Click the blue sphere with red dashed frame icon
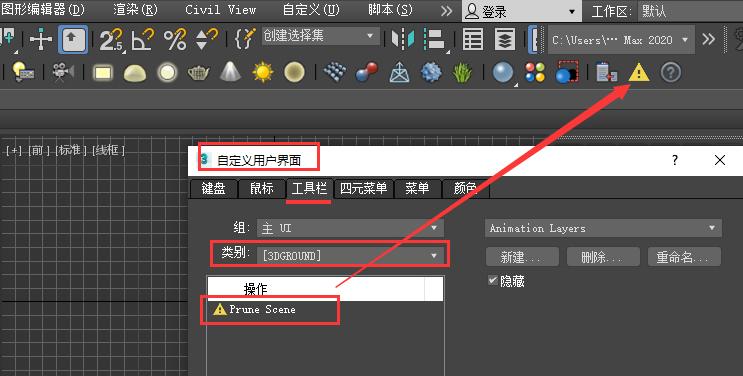The height and width of the screenshot is (376, 743). [x=567, y=73]
